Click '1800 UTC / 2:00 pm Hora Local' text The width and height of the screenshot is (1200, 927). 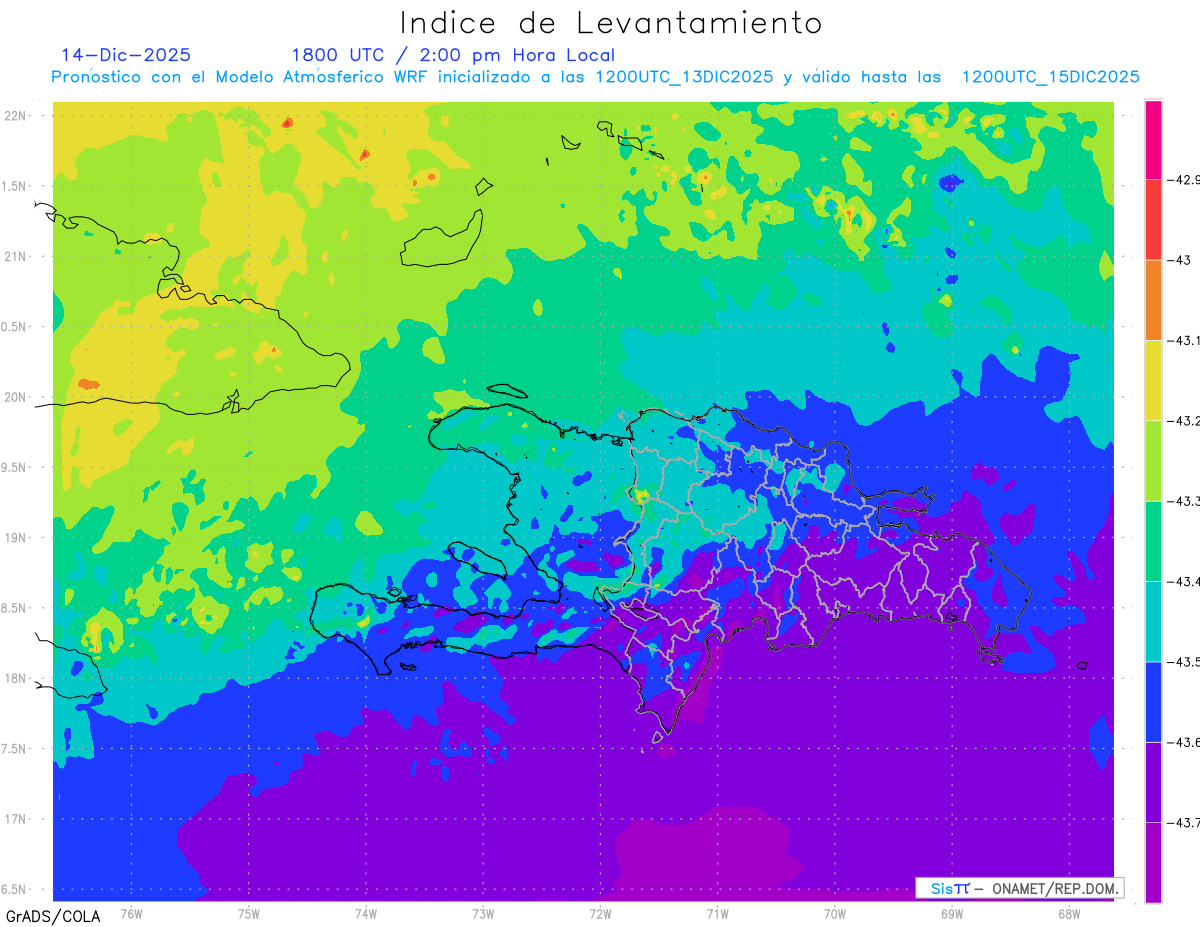(x=453, y=55)
